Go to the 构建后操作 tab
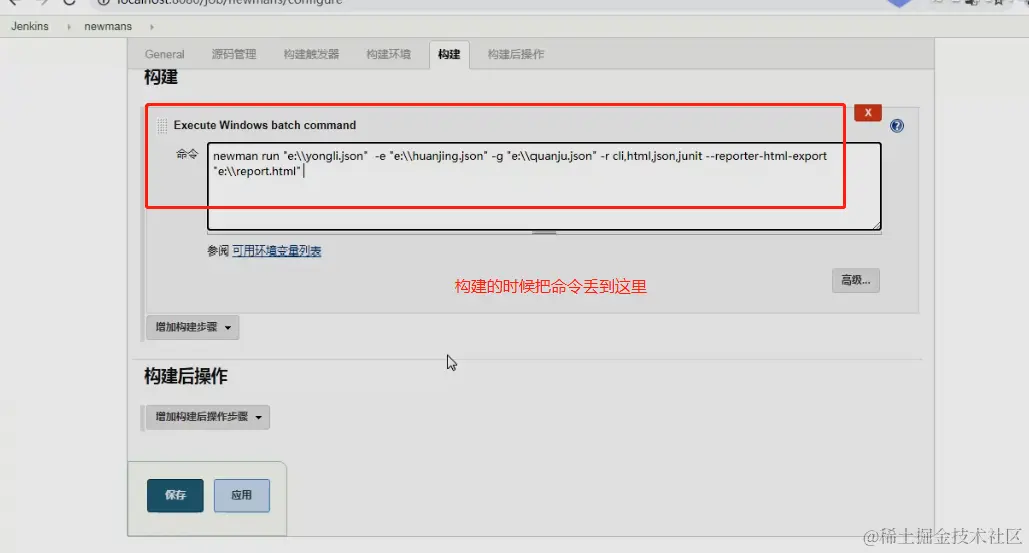1029x553 pixels. click(516, 54)
